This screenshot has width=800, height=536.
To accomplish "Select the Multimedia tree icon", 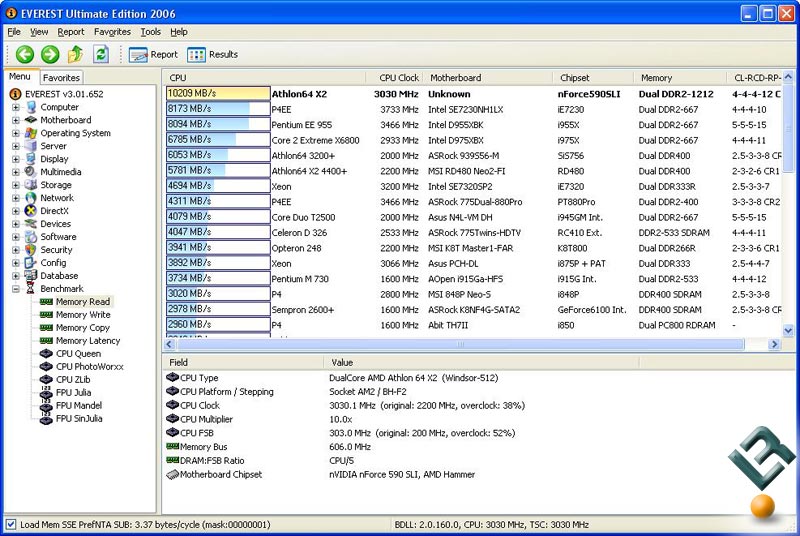I will (x=31, y=172).
